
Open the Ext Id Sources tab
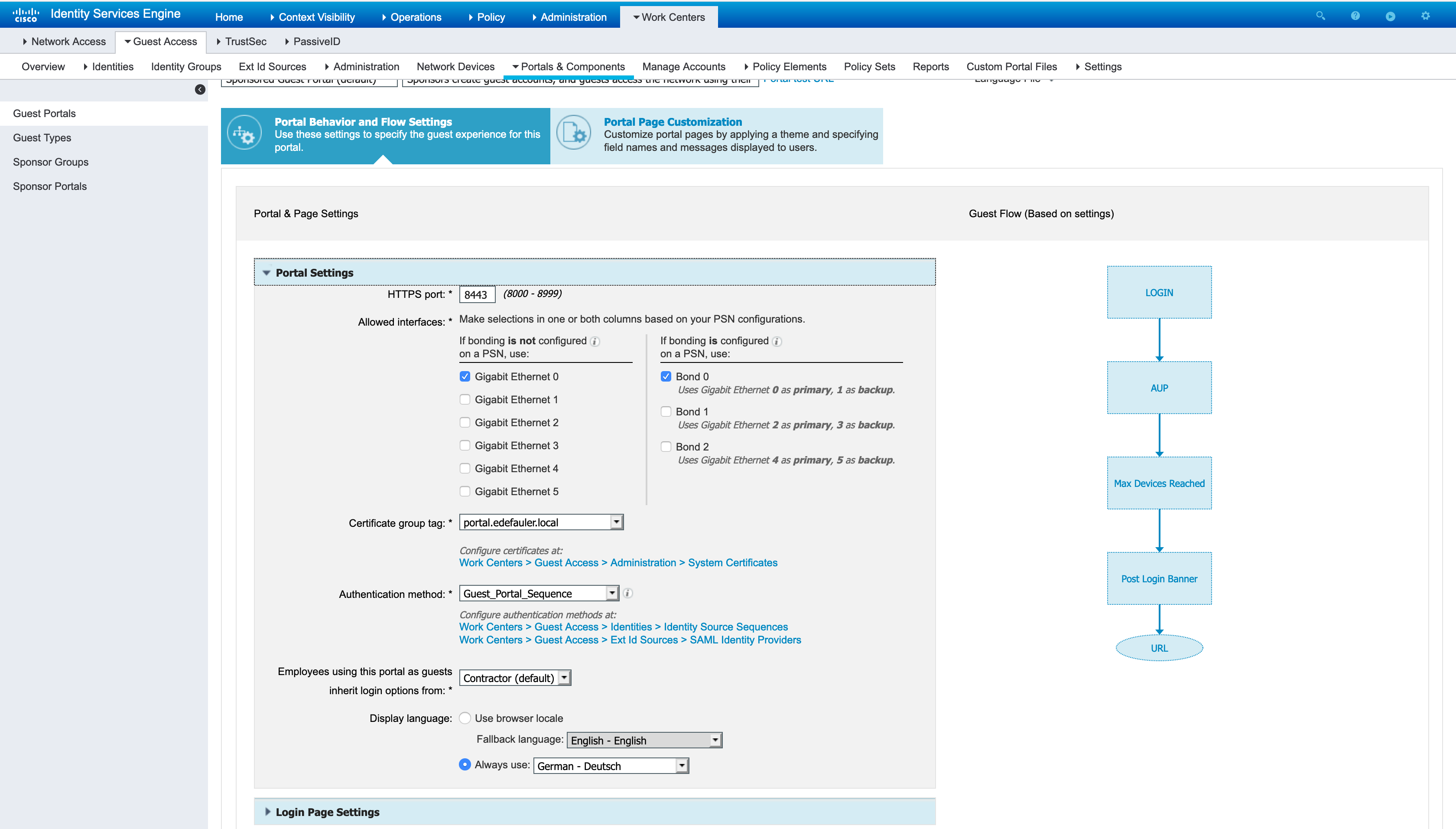pyautogui.click(x=272, y=67)
